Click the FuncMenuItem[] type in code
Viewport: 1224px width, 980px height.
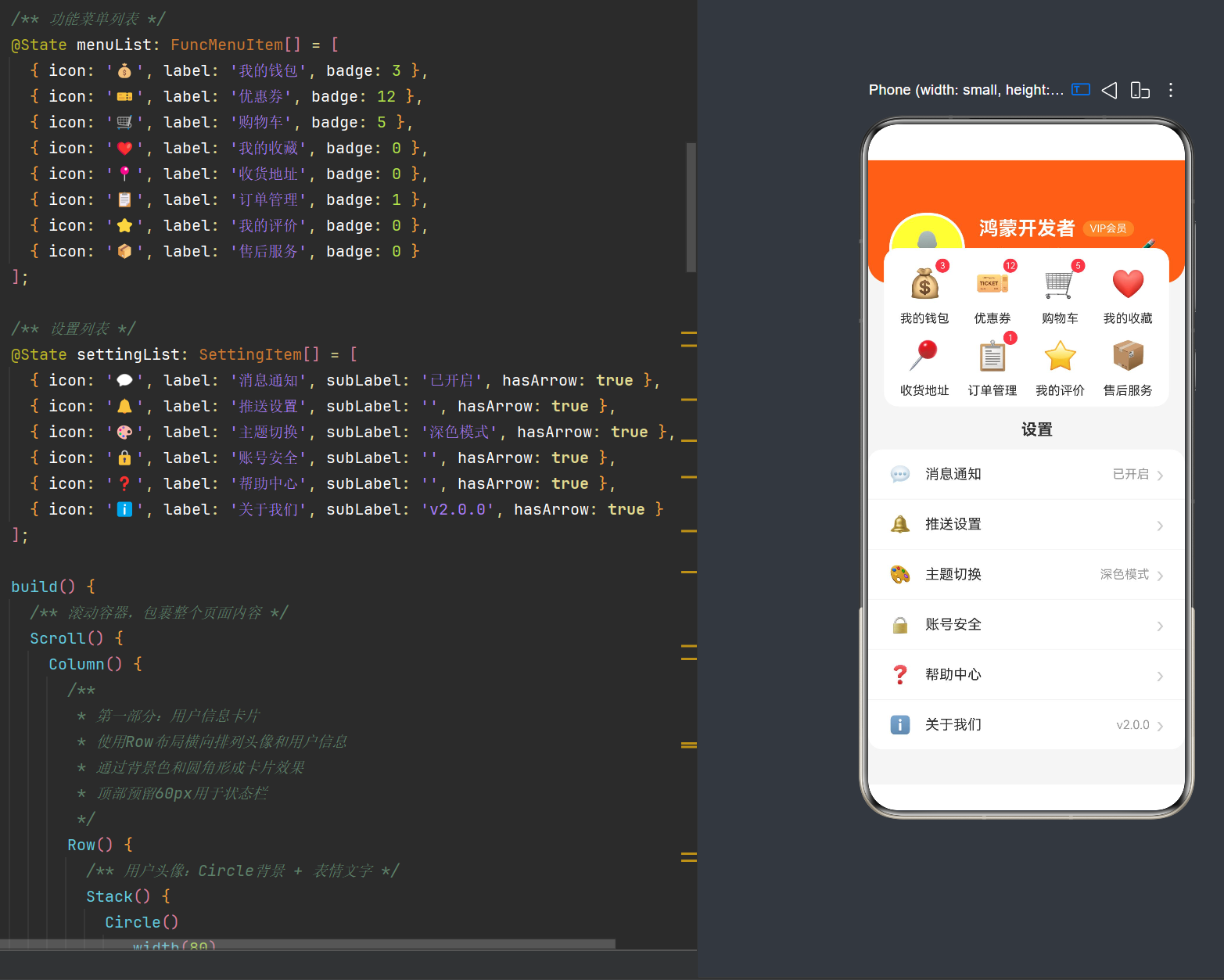[x=235, y=45]
